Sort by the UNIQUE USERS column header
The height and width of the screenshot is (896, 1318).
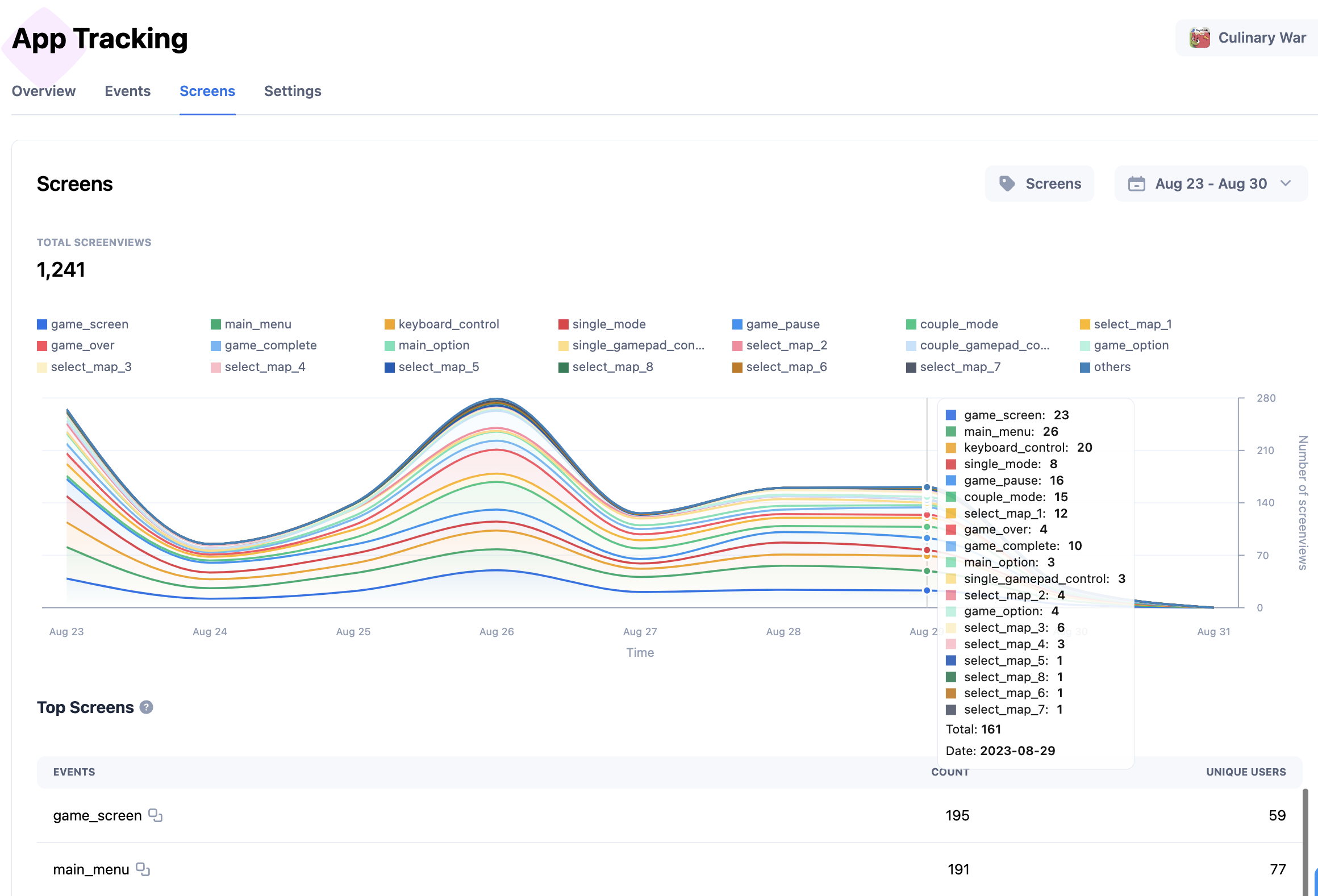point(1245,772)
